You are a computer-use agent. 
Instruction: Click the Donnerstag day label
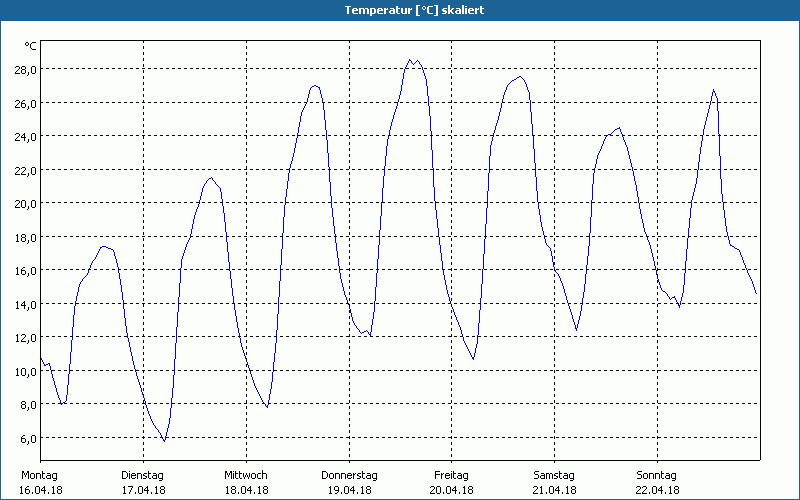pos(349,476)
